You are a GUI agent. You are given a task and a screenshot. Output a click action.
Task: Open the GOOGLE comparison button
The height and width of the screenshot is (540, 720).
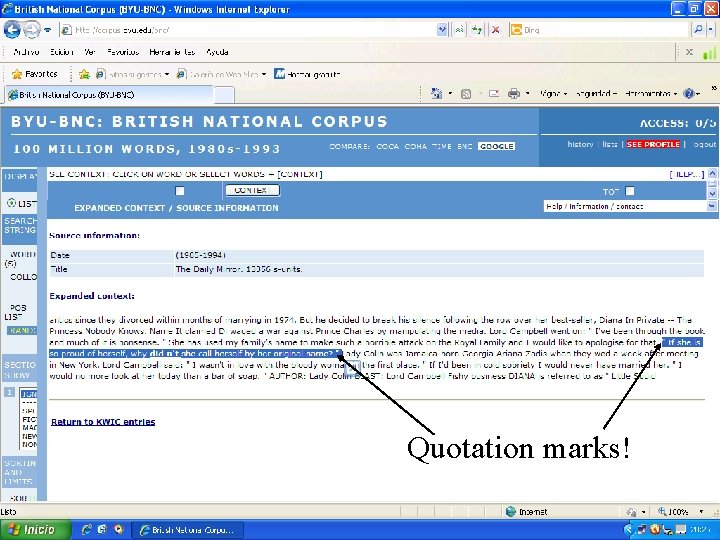pyautogui.click(x=496, y=146)
